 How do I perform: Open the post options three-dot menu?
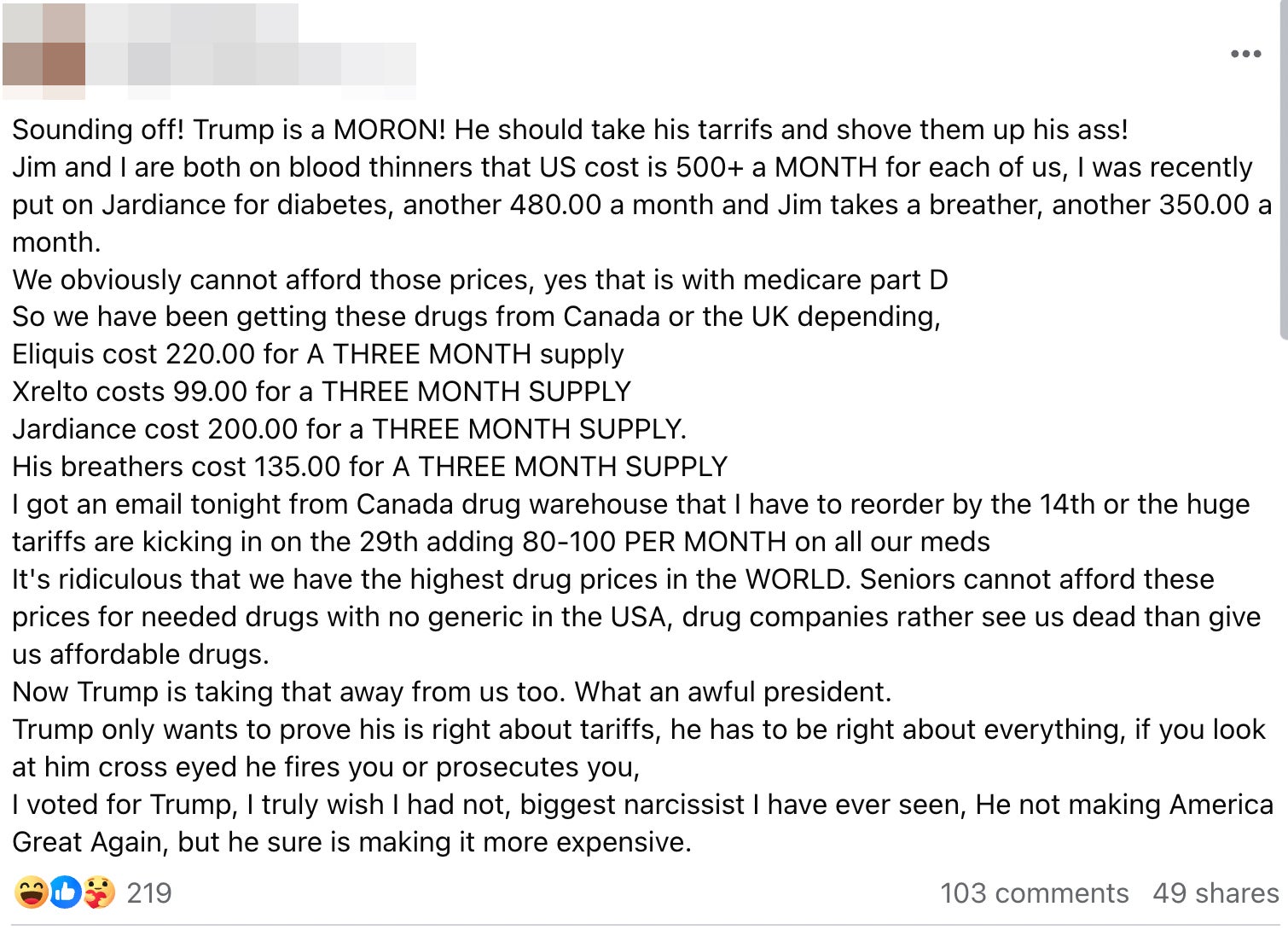coord(1245,54)
